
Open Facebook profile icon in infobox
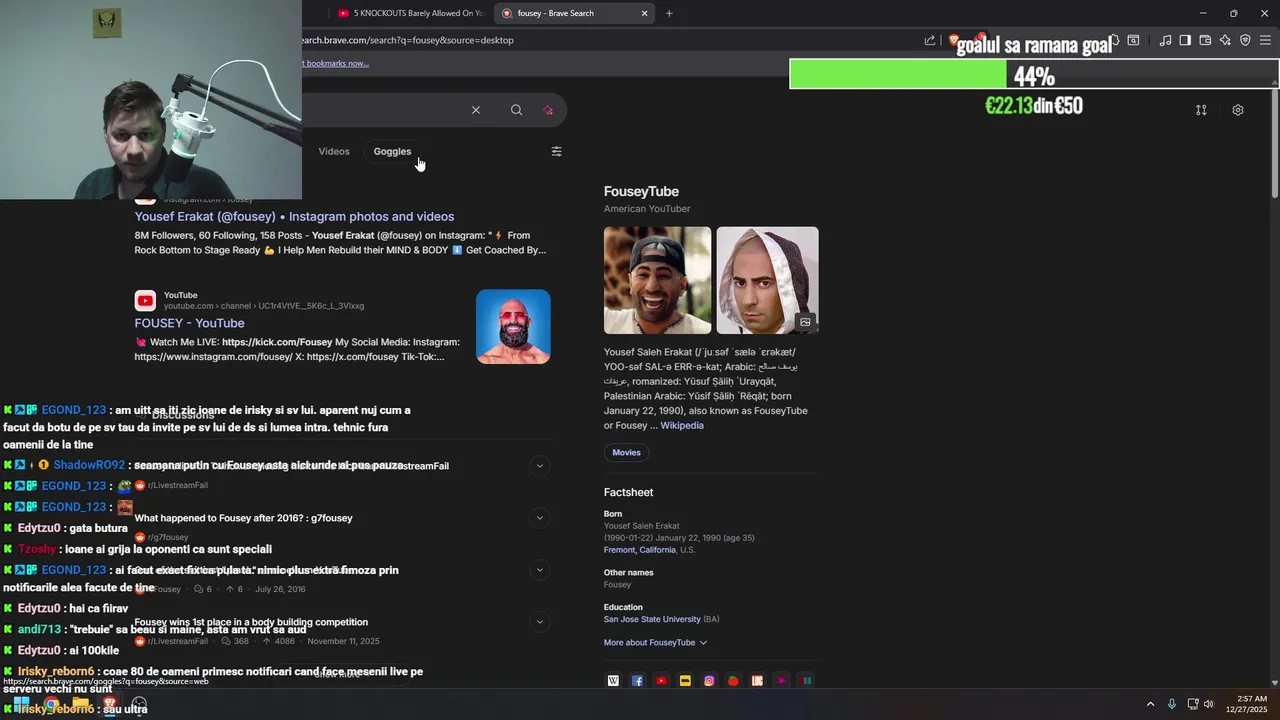(x=637, y=681)
